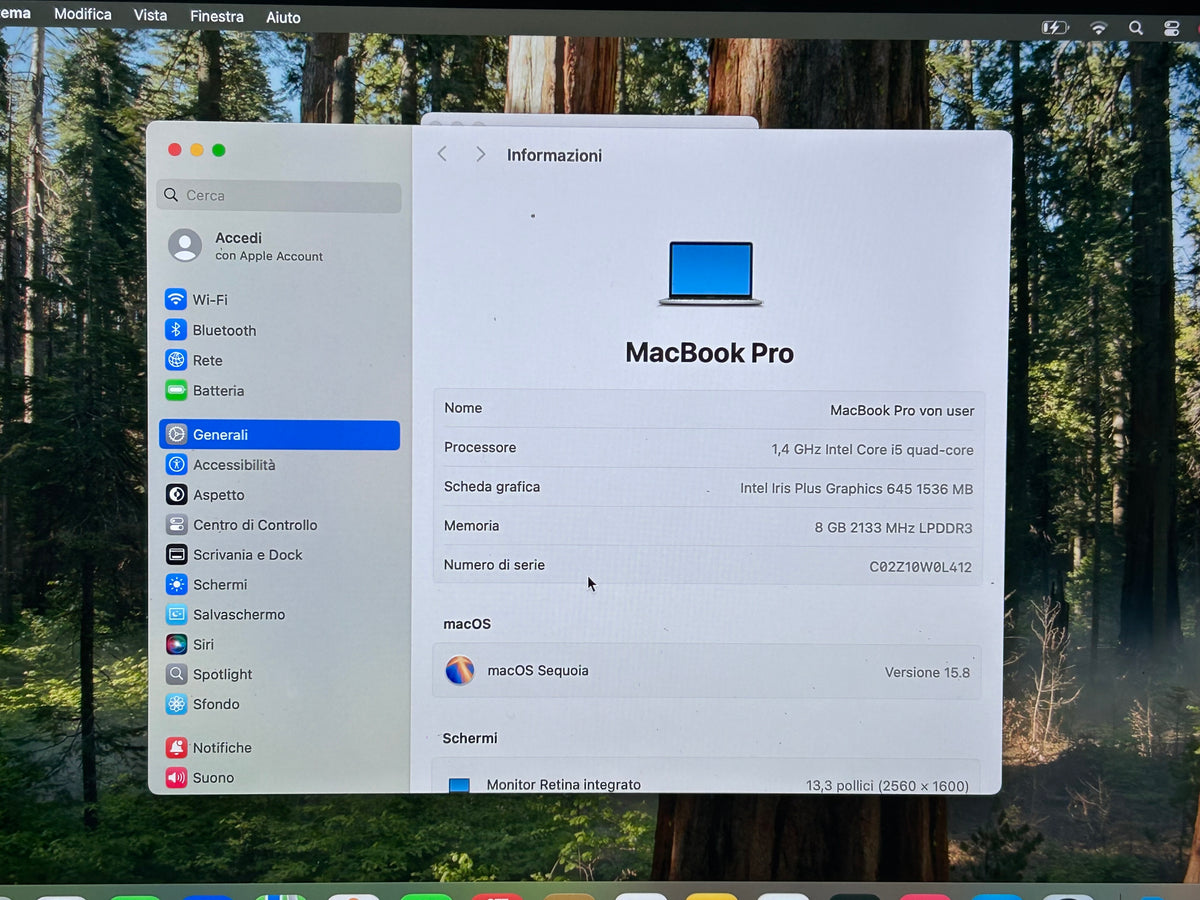The image size is (1200, 900).
Task: Click the 13,3 pollici resolution text
Action: click(887, 786)
